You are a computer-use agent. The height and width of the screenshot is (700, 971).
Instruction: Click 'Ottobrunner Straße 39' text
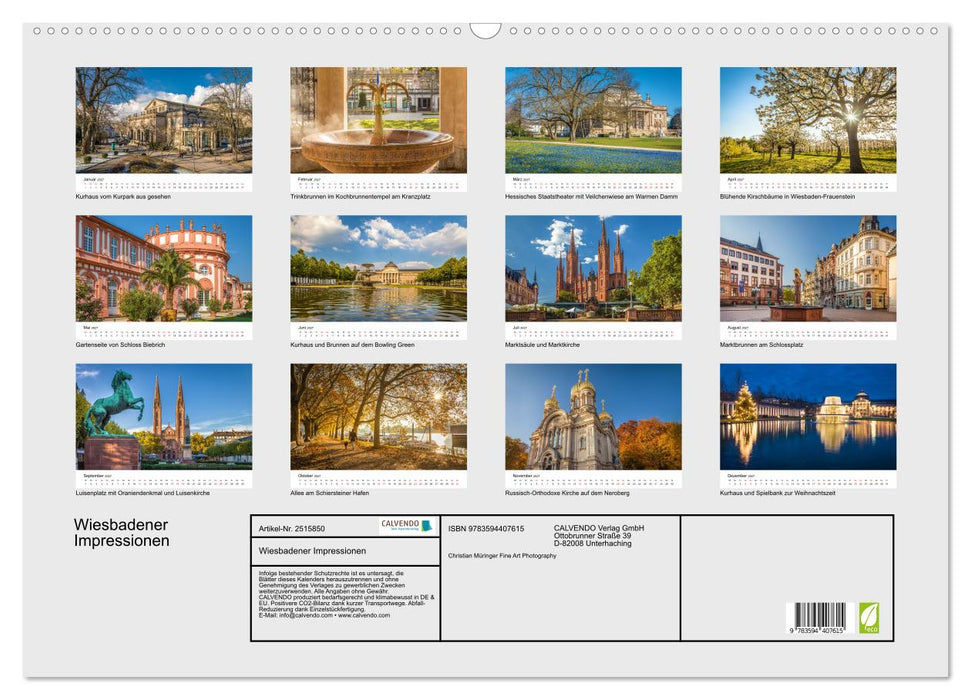(x=593, y=536)
